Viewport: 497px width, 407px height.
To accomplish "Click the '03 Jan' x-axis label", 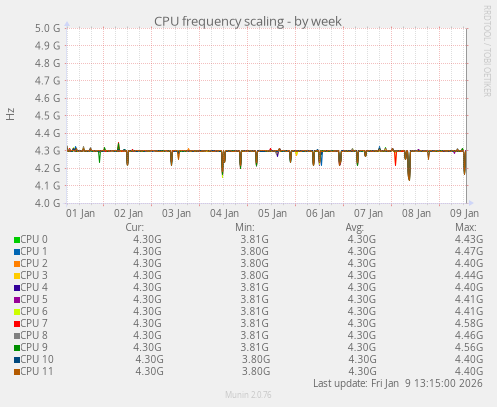I will point(176,213).
